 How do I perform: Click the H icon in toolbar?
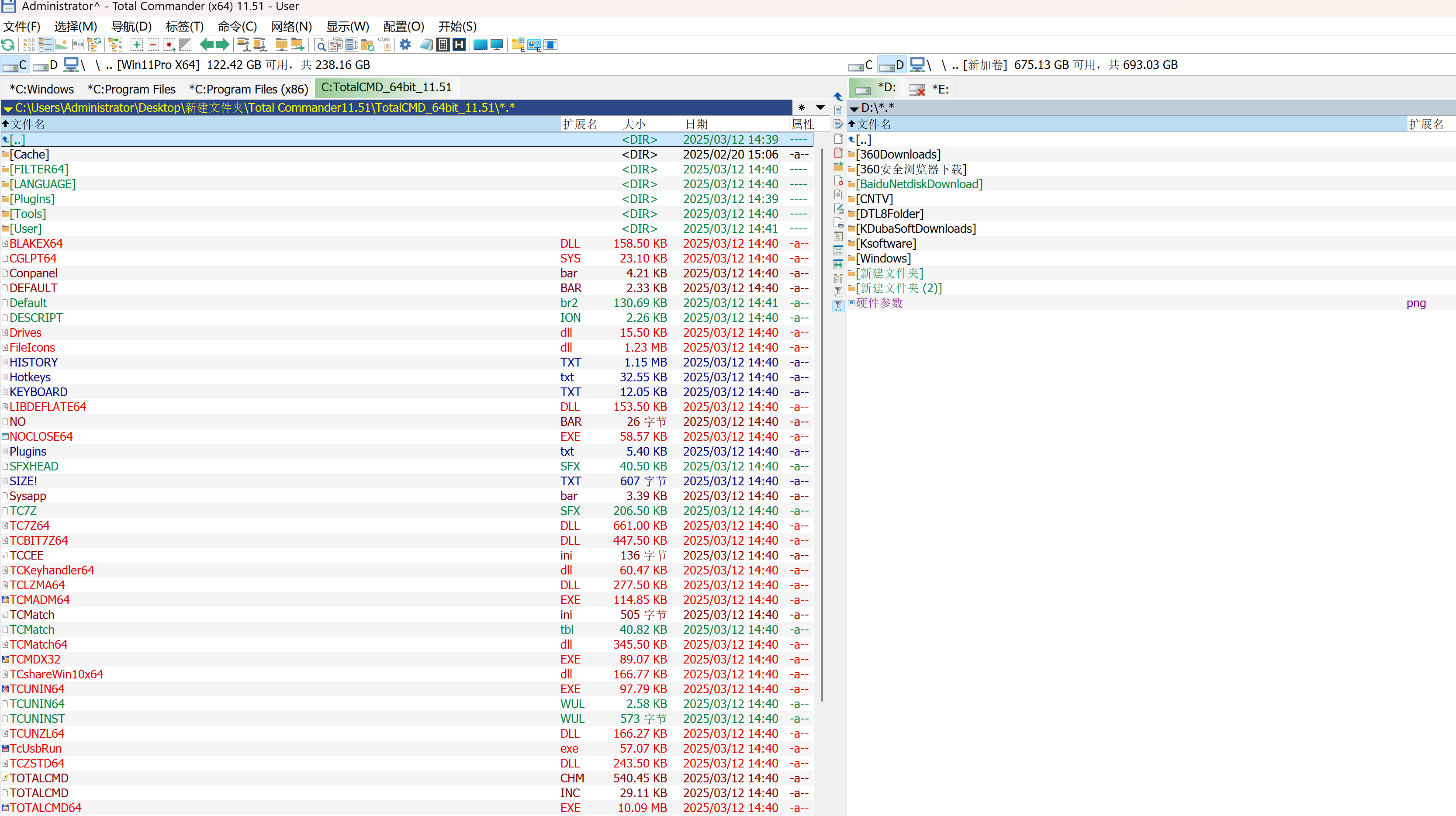coord(460,45)
